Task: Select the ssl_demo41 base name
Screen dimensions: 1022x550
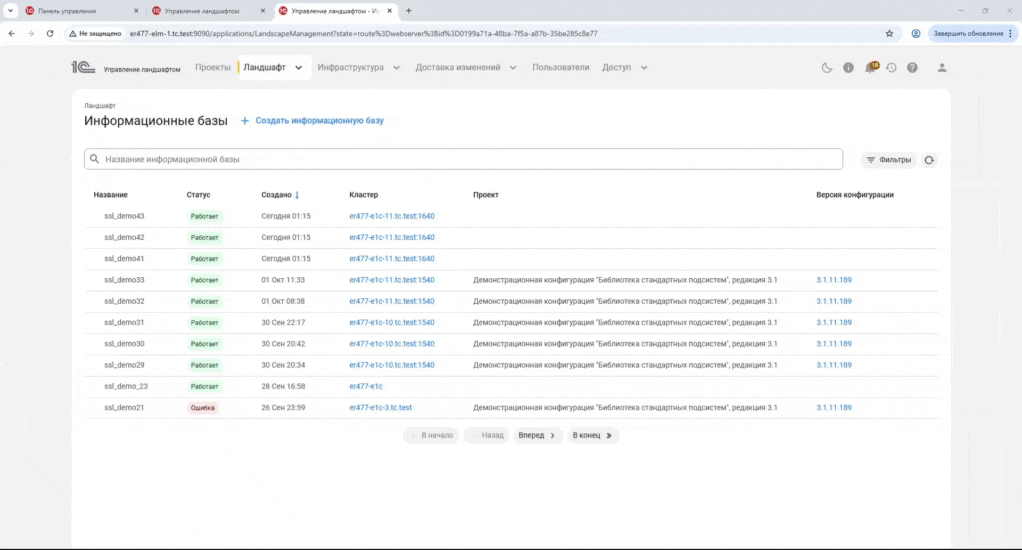Action: (x=124, y=259)
